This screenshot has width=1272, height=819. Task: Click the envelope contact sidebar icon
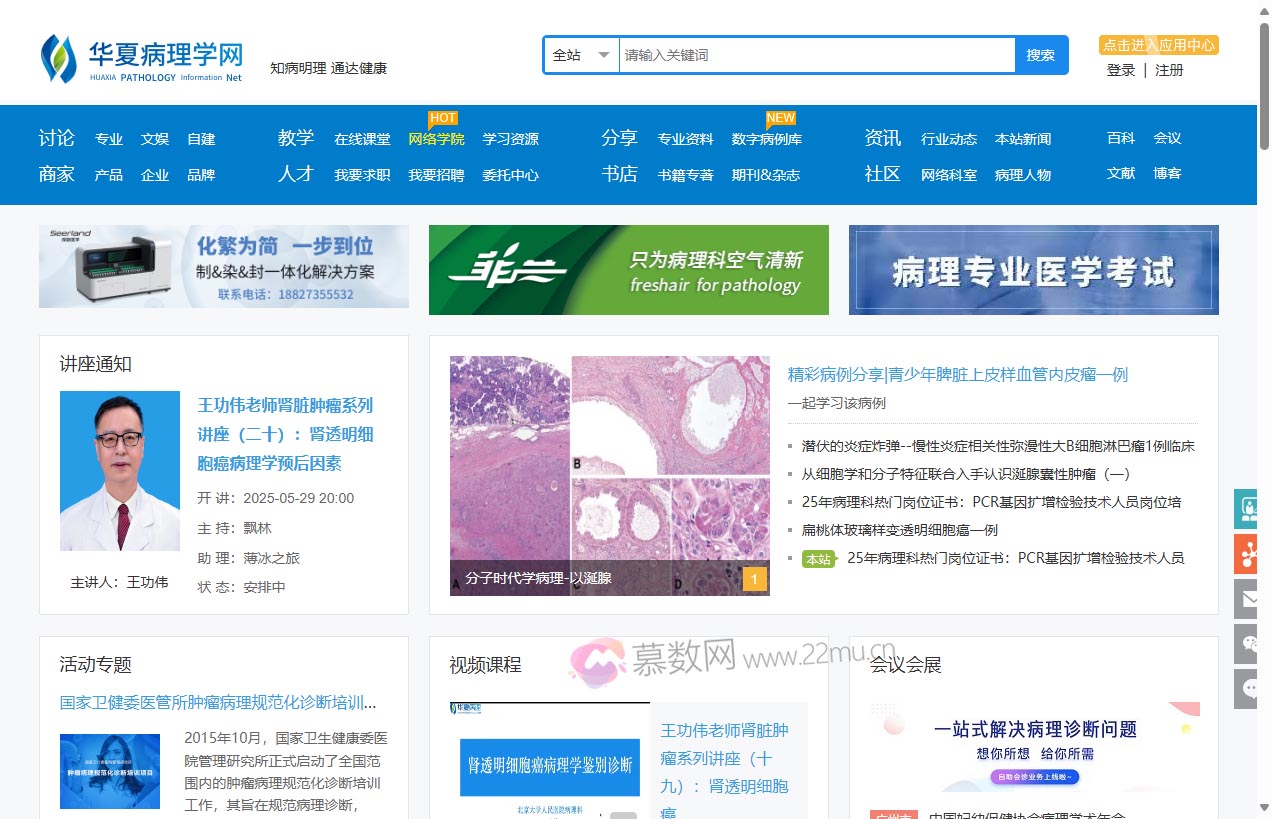1246,599
